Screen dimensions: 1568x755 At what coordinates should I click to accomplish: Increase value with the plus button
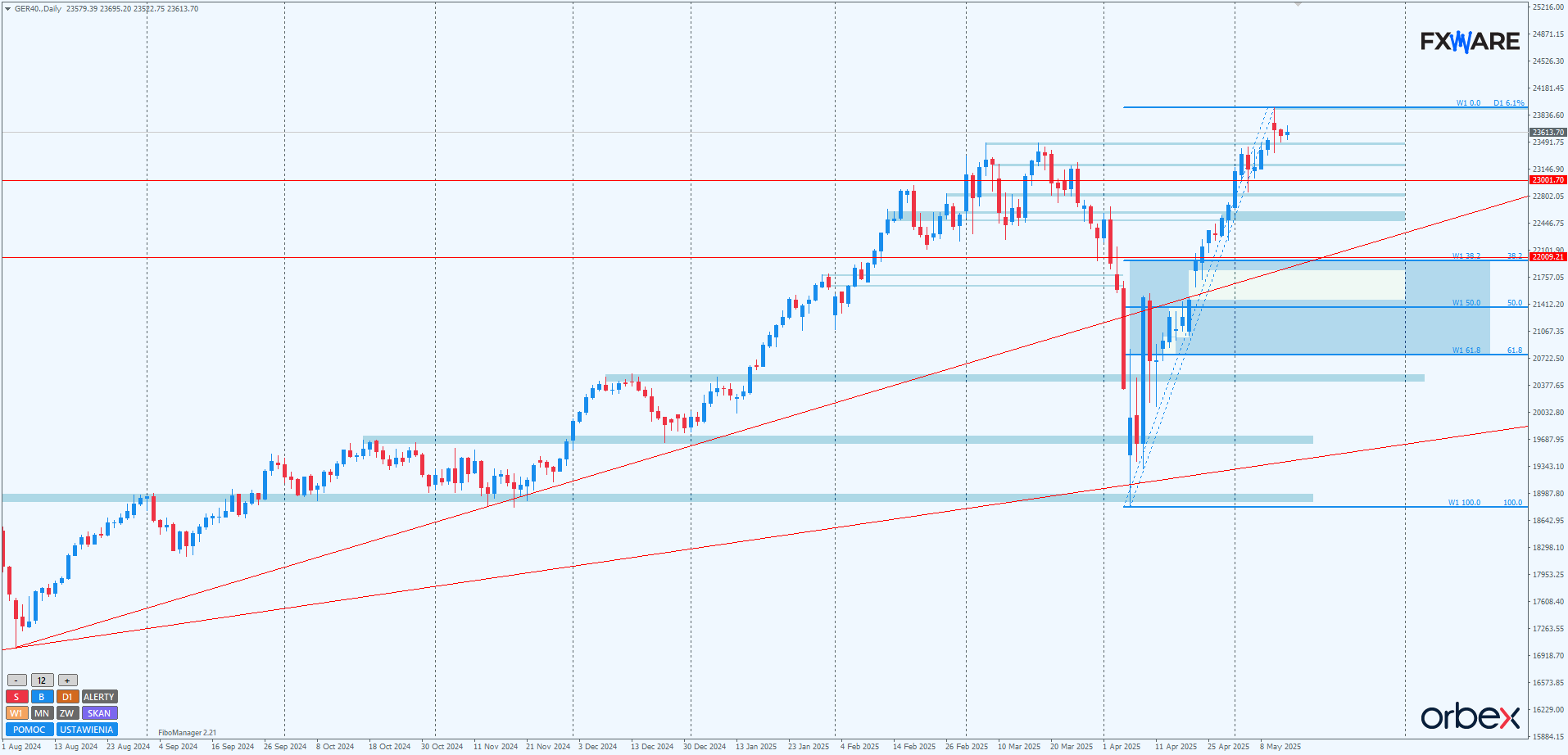(x=67, y=680)
